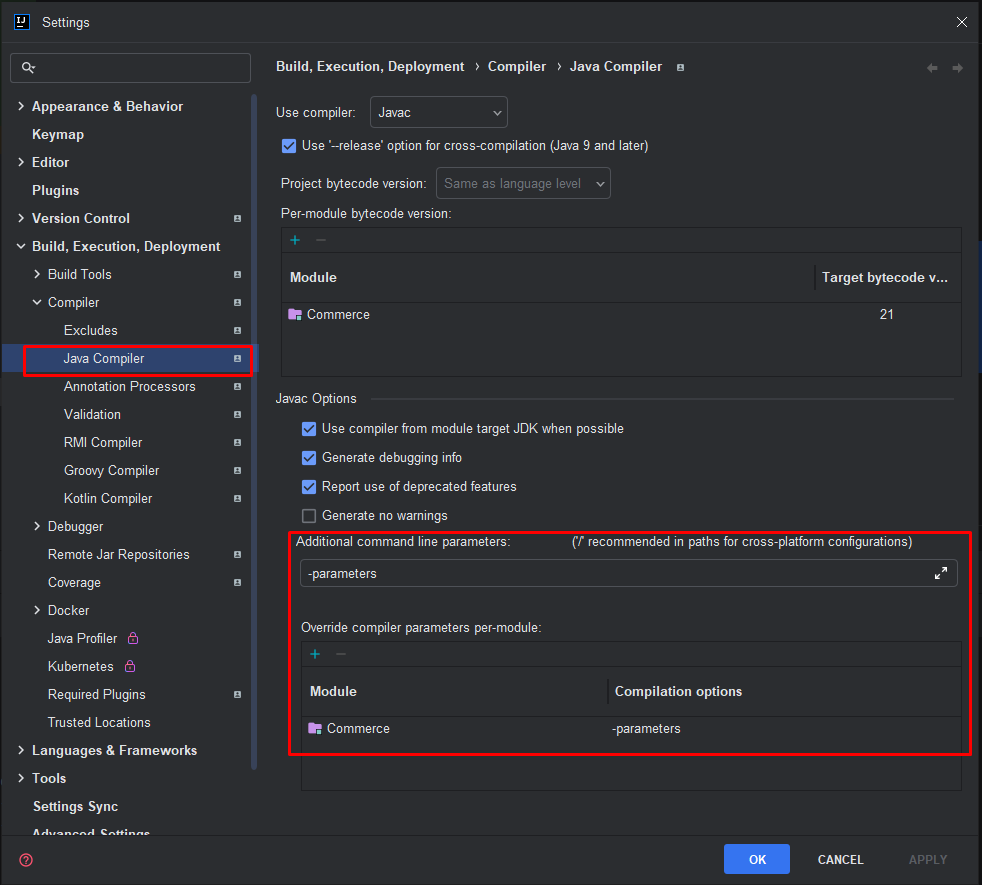
Task: Click the Cancel button
Action: [x=840, y=859]
